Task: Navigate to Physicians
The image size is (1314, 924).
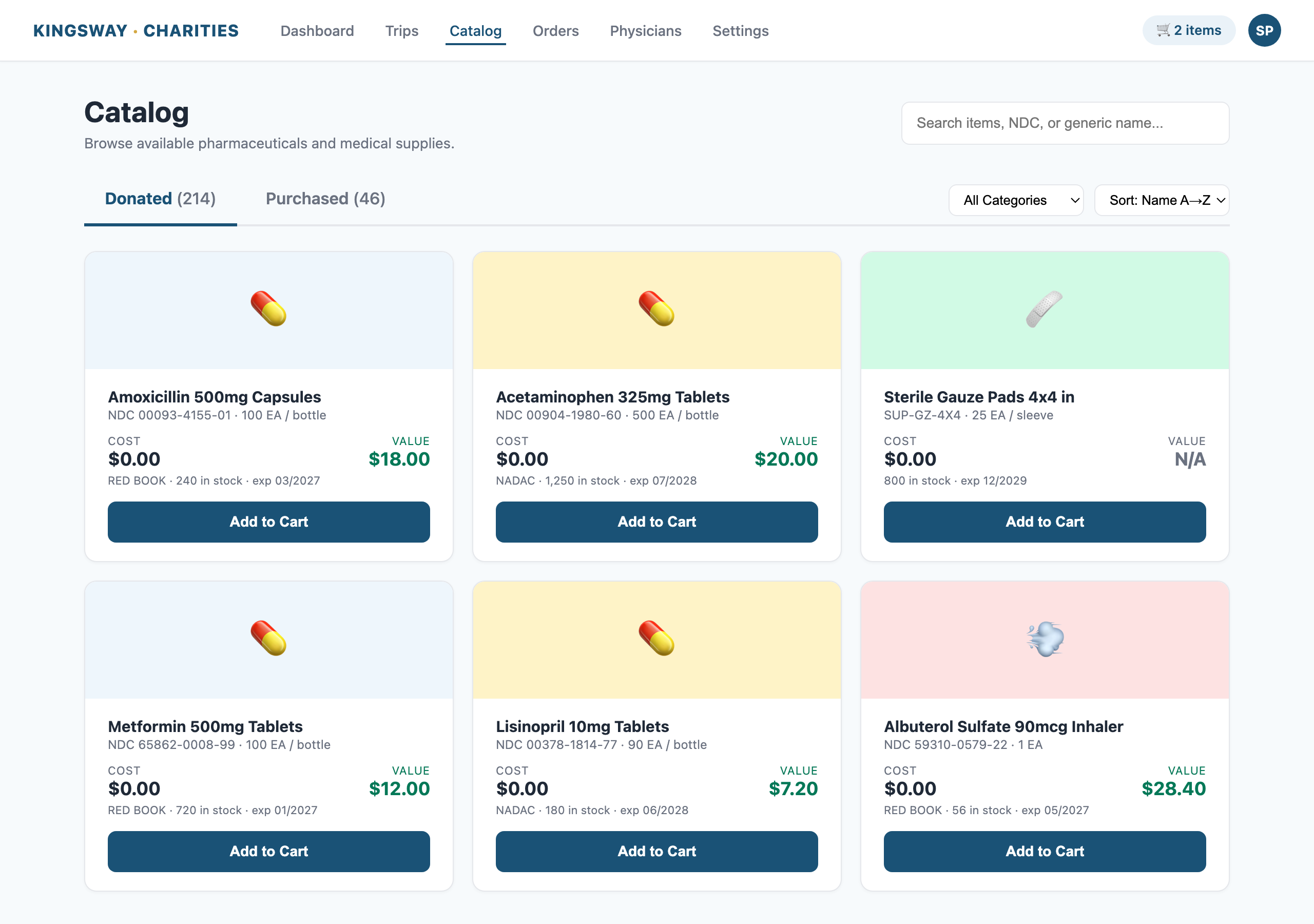Action: 646,31
